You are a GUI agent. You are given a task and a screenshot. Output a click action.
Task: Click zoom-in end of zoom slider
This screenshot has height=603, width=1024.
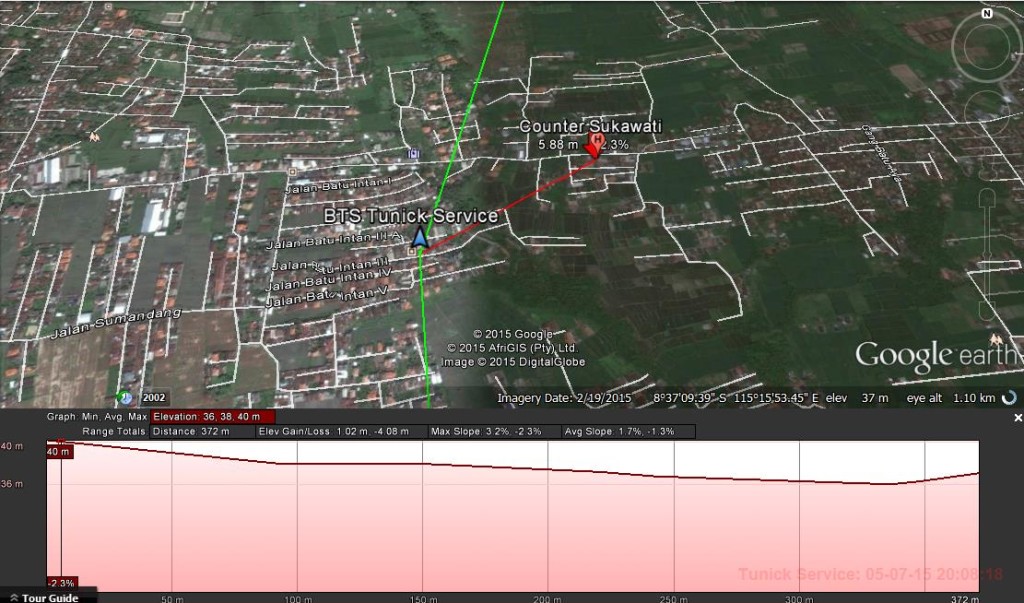987,197
